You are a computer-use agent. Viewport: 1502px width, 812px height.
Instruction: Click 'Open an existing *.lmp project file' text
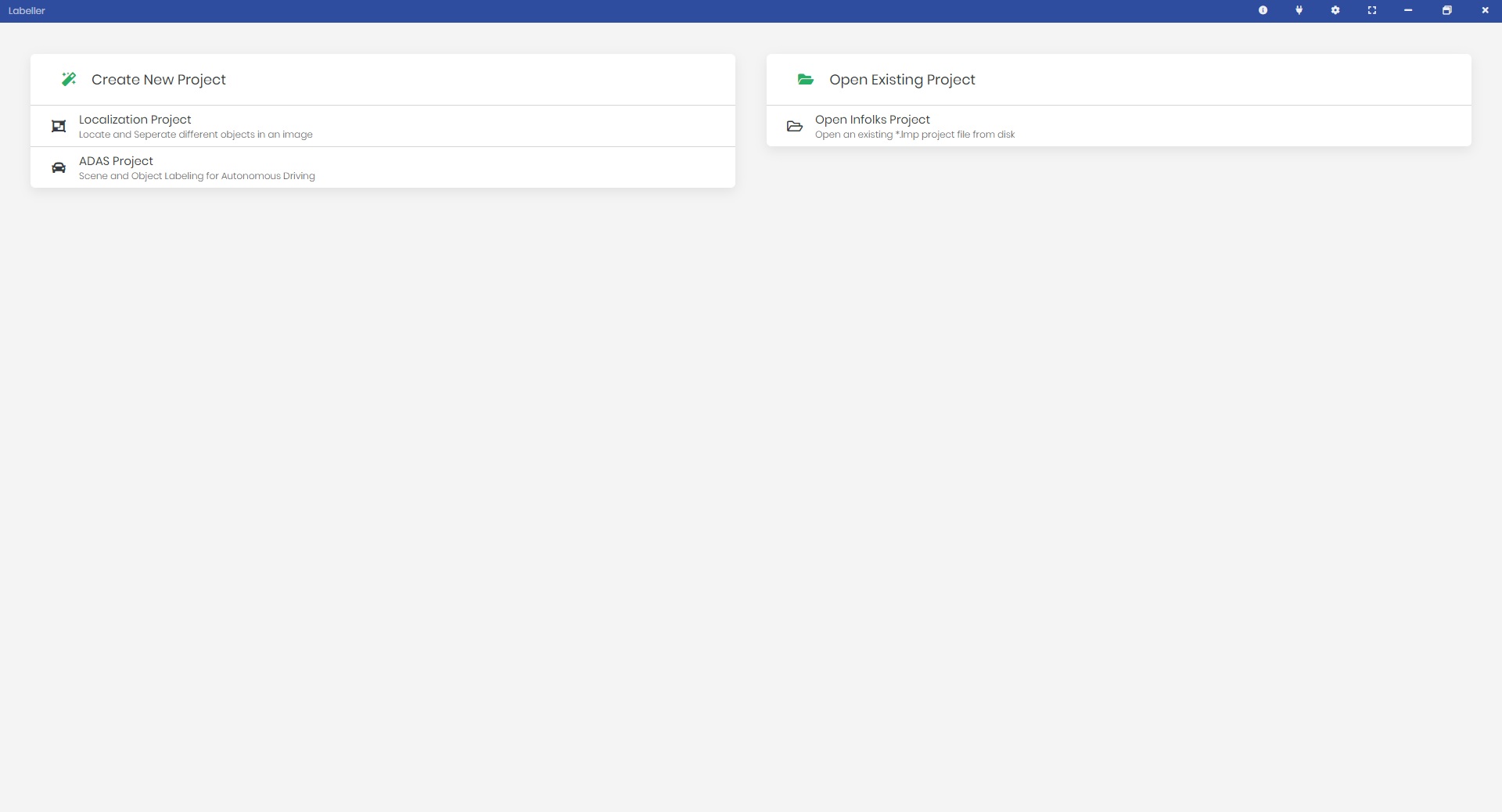click(914, 135)
